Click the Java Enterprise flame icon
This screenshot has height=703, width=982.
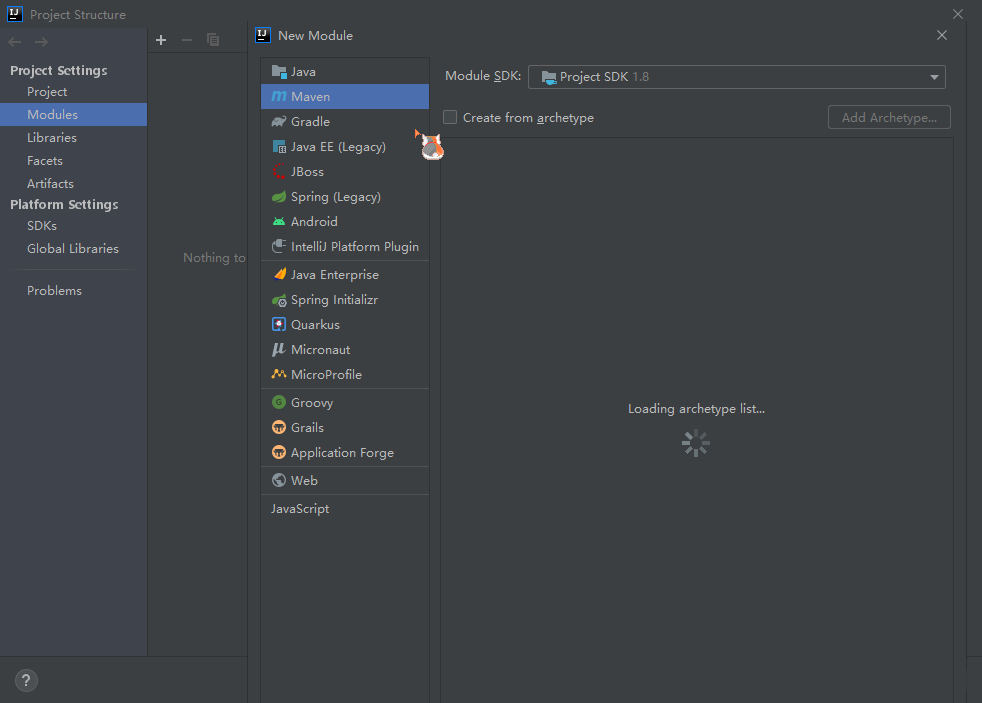(279, 274)
